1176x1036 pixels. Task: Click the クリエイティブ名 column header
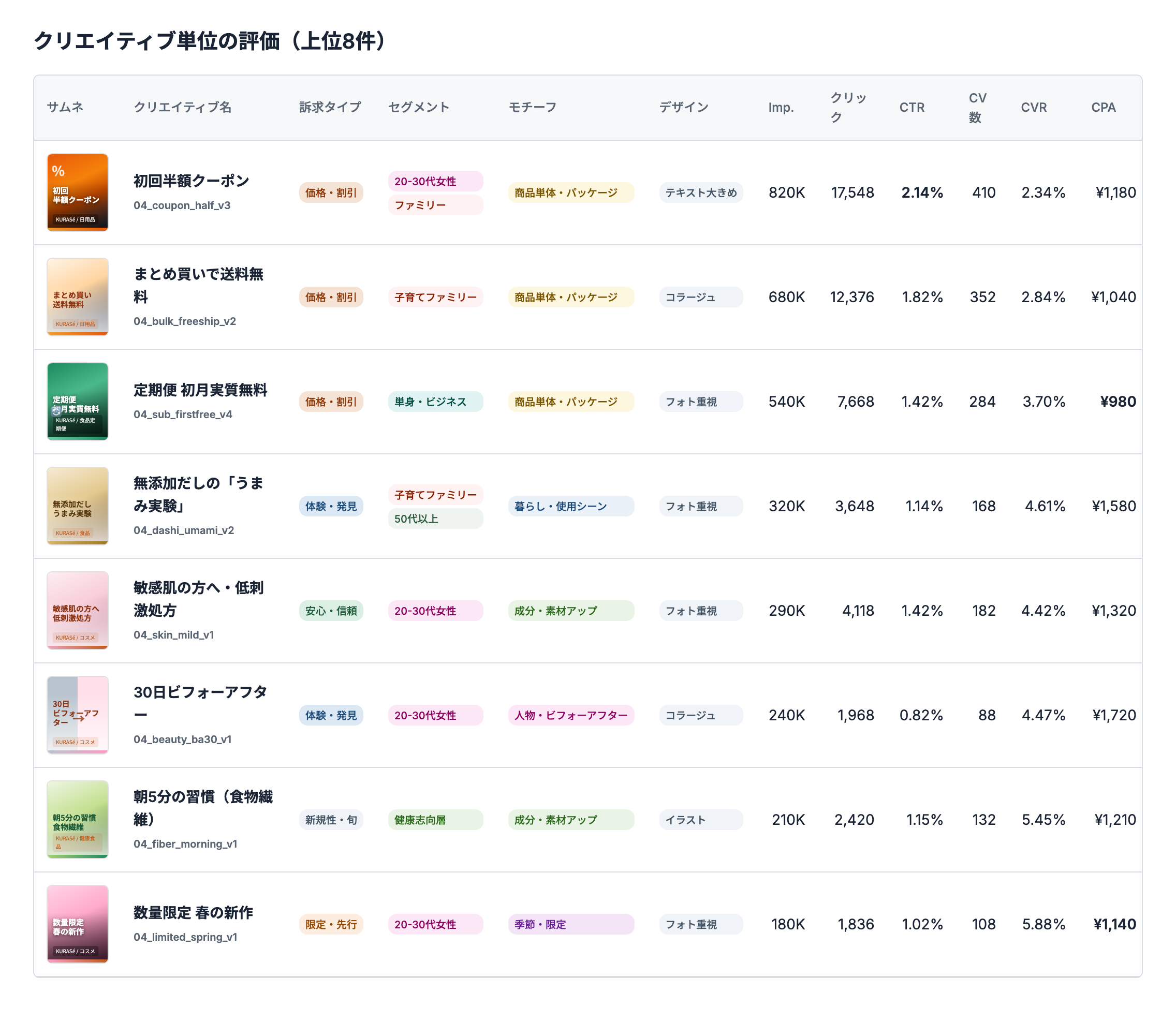pos(182,107)
